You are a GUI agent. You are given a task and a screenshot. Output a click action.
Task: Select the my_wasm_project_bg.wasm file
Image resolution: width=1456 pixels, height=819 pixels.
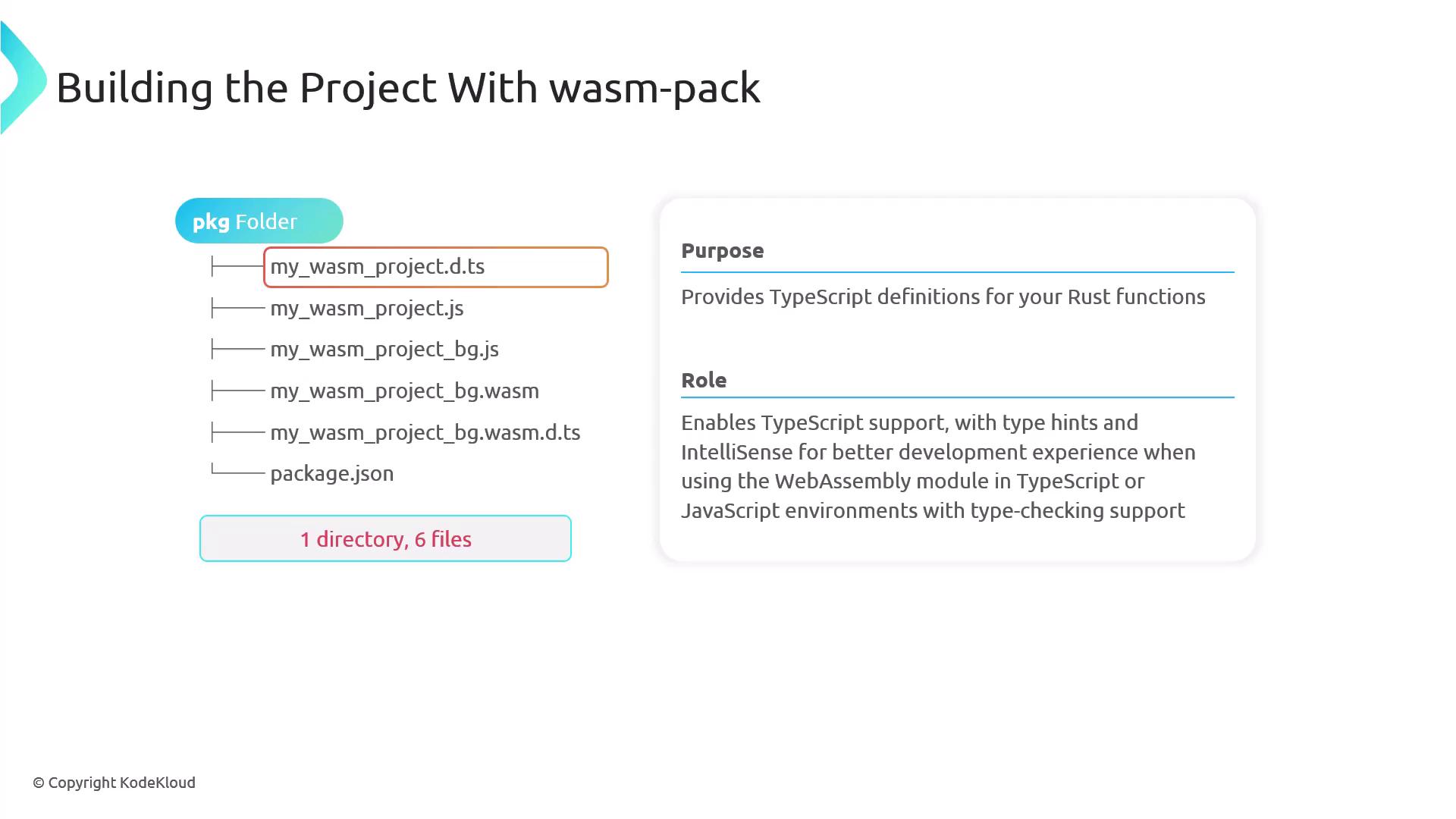pos(404,391)
